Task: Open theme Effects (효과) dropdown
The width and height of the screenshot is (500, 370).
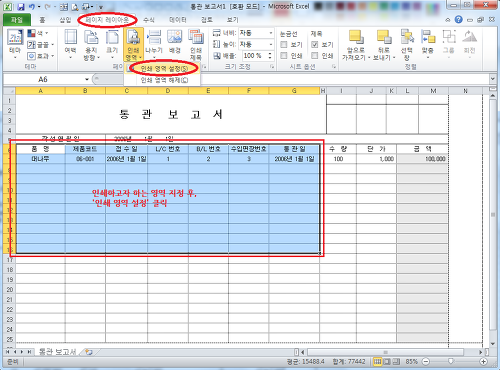Action: pos(40,56)
